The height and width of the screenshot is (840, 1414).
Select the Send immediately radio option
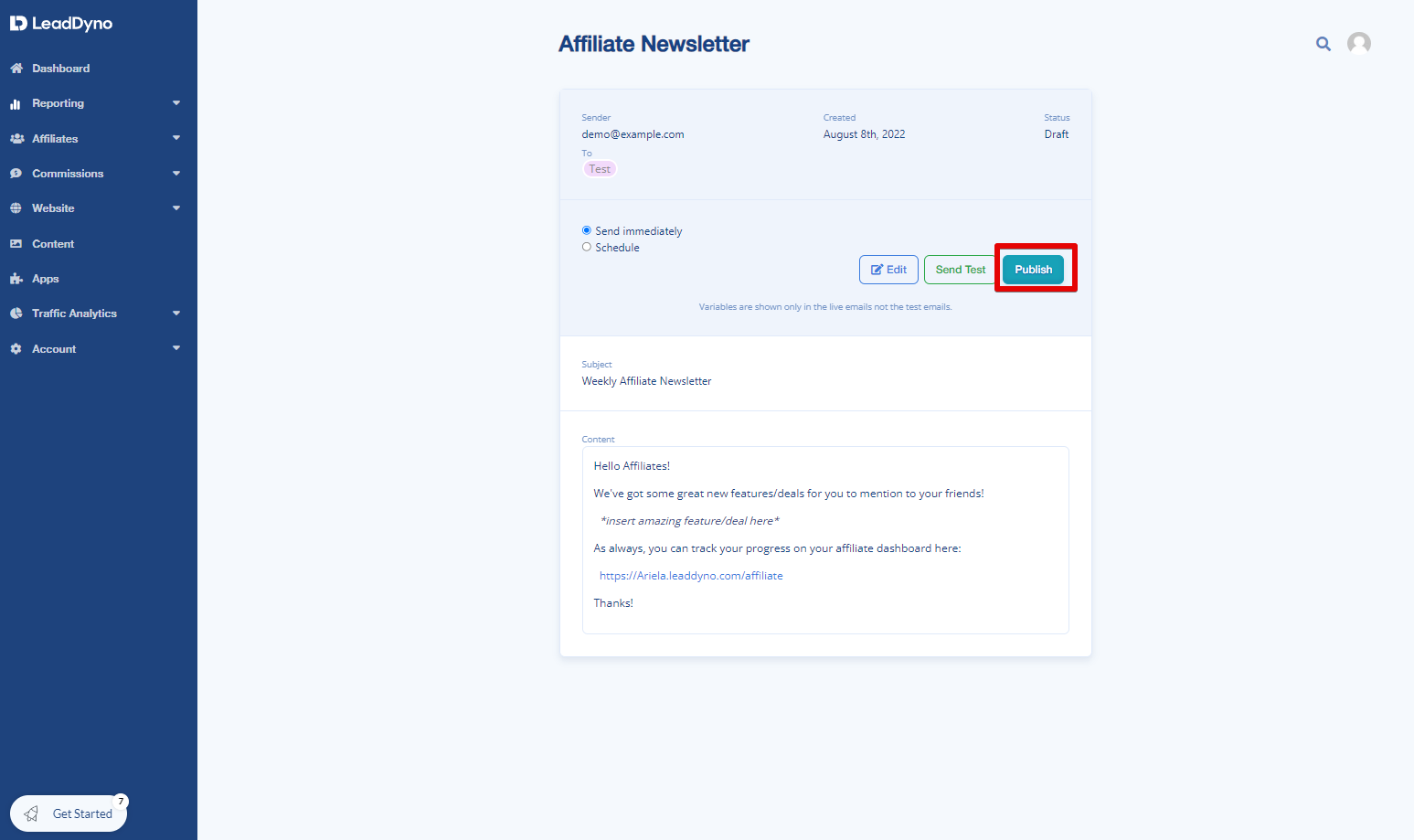[587, 230]
